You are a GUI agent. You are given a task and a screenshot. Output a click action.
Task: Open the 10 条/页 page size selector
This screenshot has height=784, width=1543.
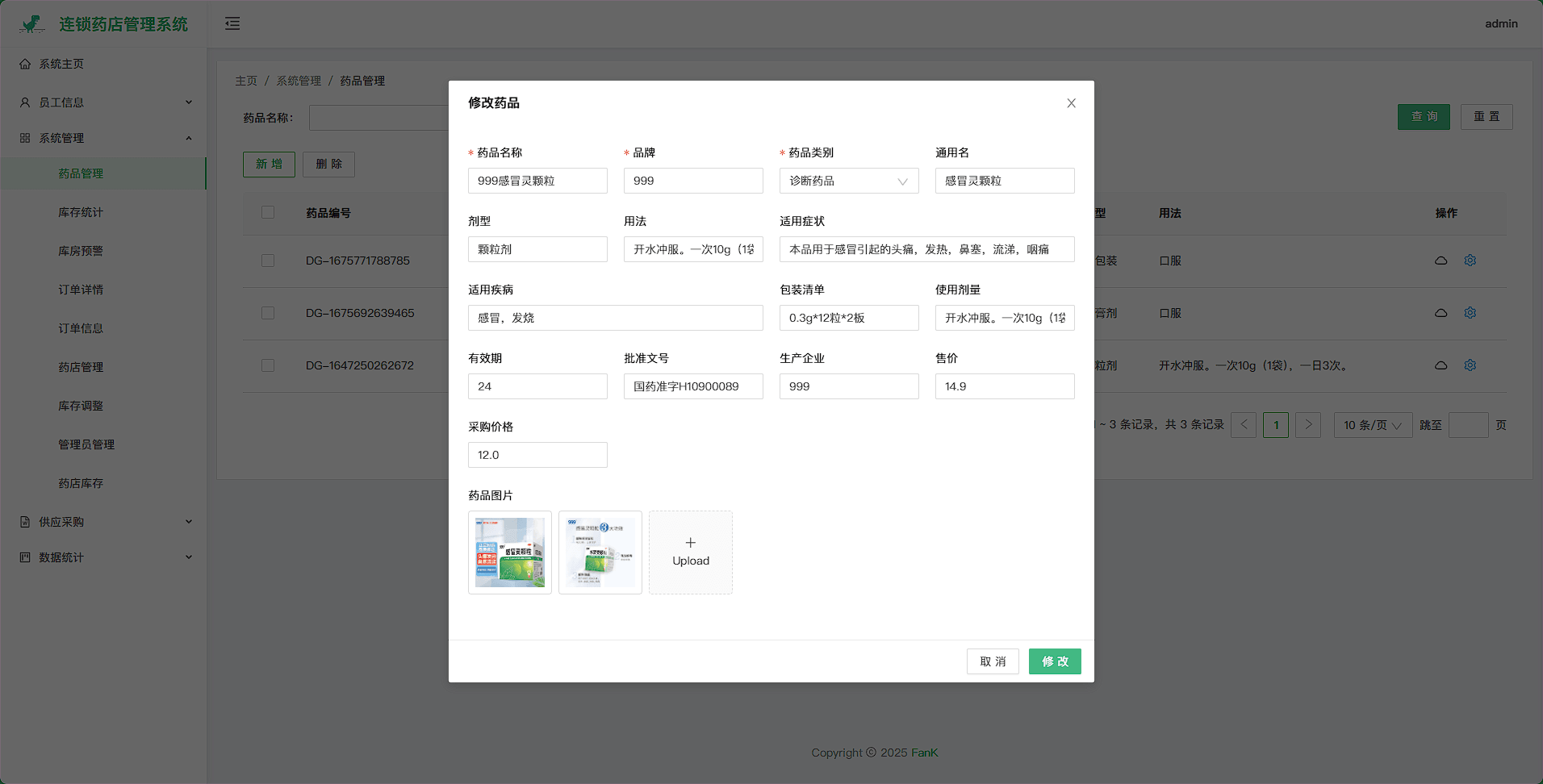point(1372,425)
